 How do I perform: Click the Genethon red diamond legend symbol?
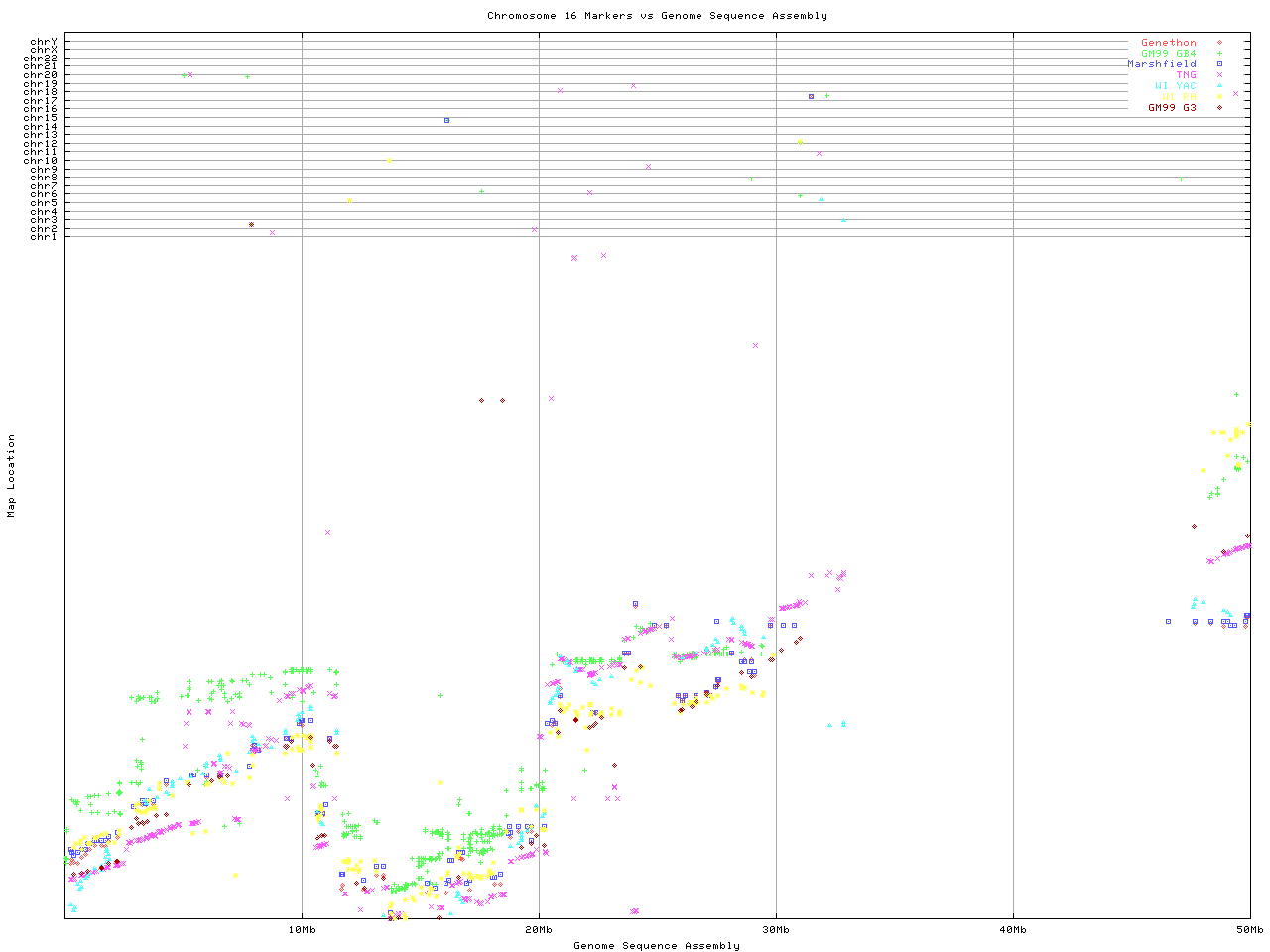tap(1219, 43)
